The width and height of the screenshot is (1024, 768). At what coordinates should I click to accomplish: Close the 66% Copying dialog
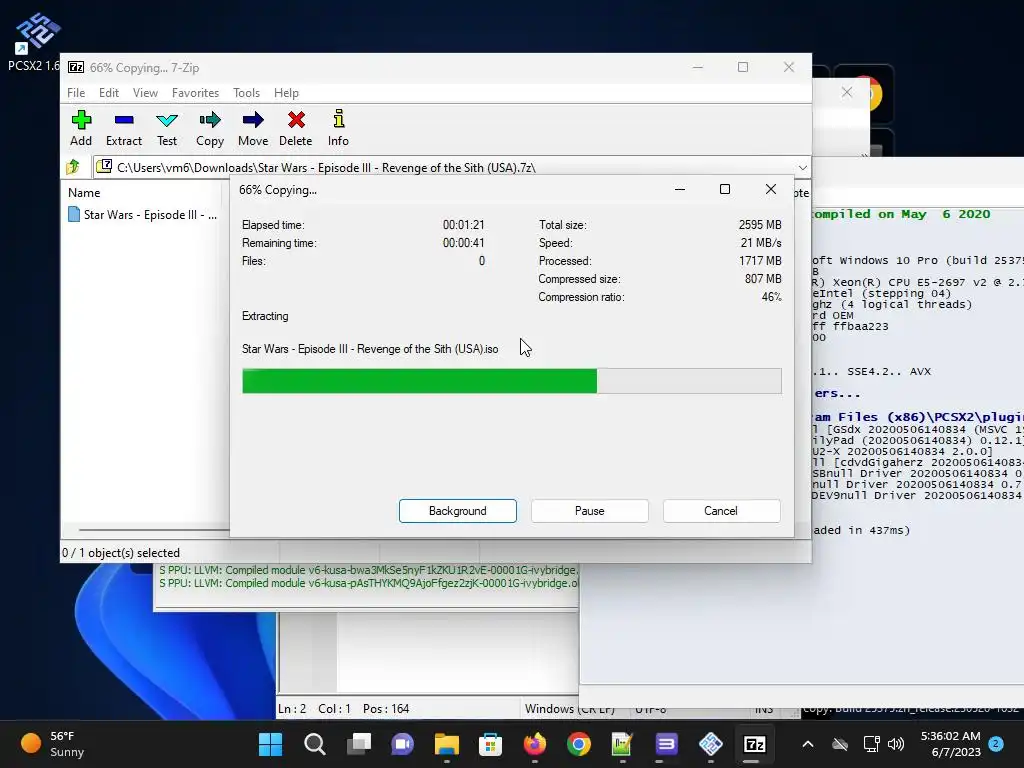pos(771,189)
